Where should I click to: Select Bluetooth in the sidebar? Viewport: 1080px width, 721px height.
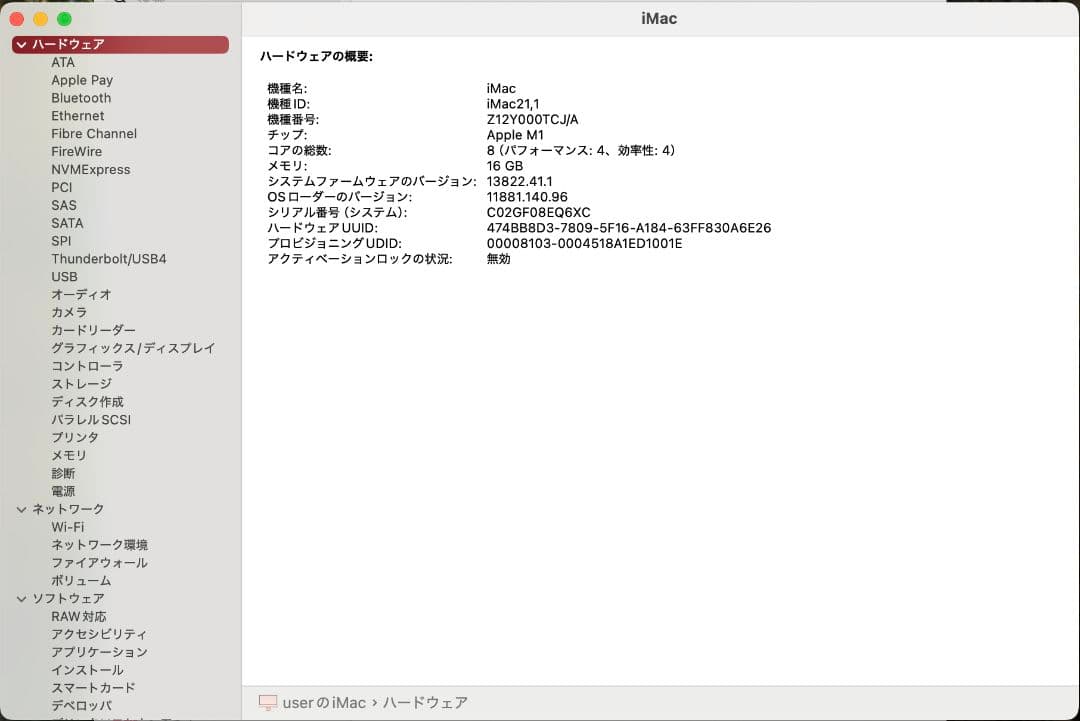(x=81, y=98)
